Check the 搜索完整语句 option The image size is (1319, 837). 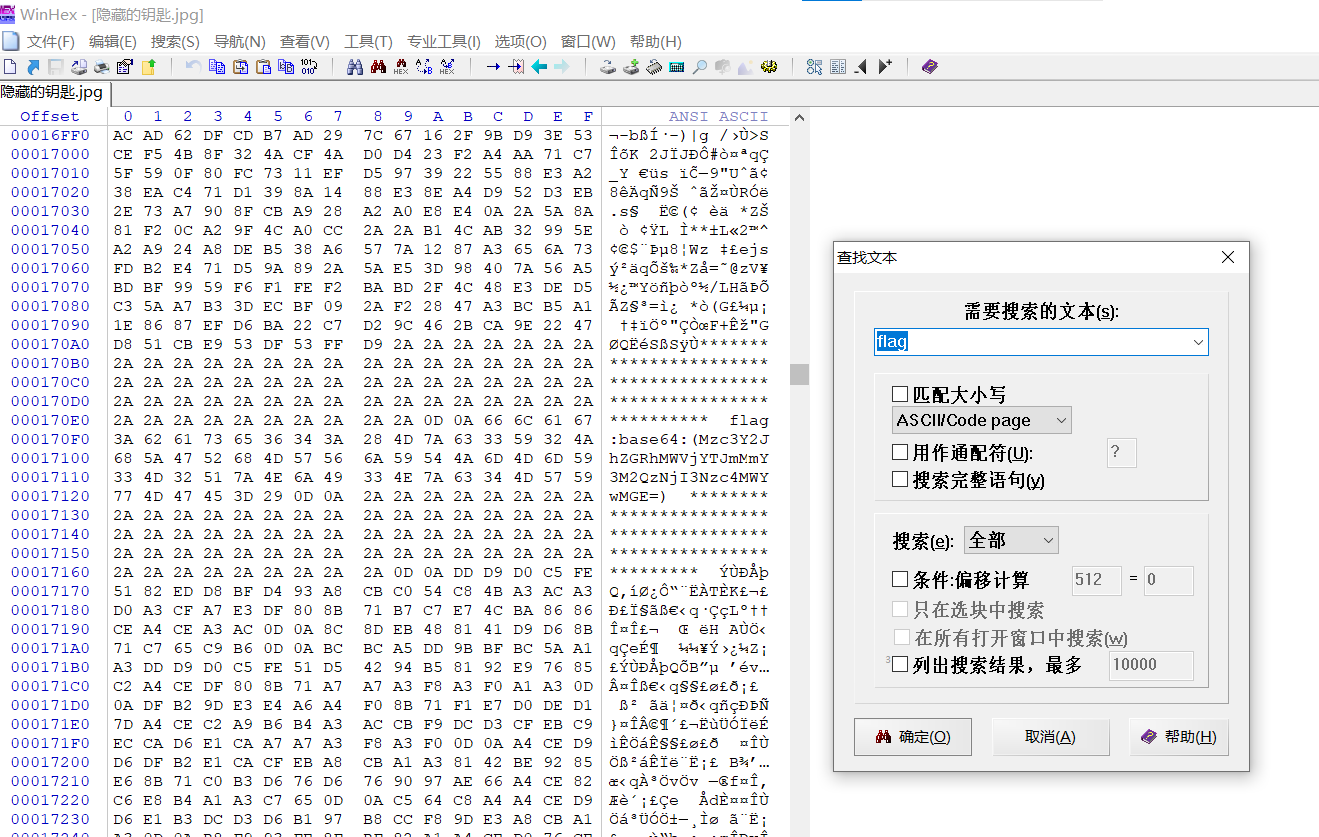click(x=900, y=480)
